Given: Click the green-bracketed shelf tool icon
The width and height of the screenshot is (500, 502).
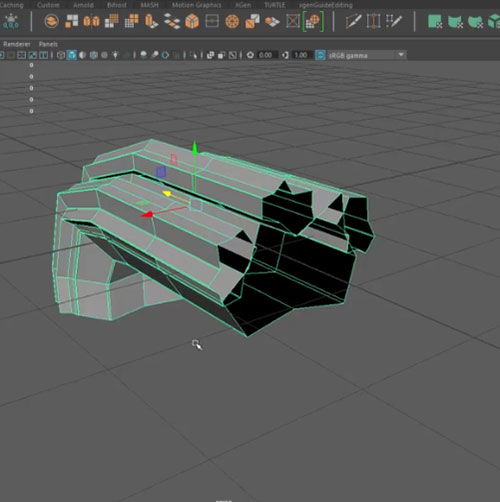Looking at the screenshot, I should click(313, 21).
